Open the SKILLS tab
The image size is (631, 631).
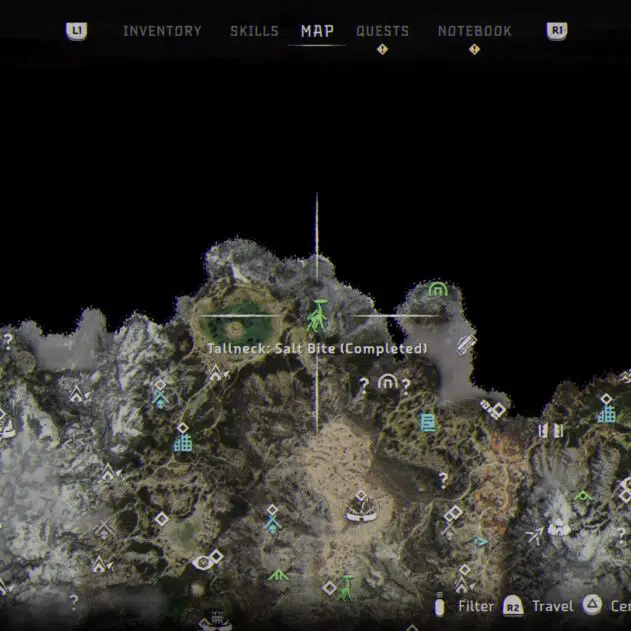[254, 31]
